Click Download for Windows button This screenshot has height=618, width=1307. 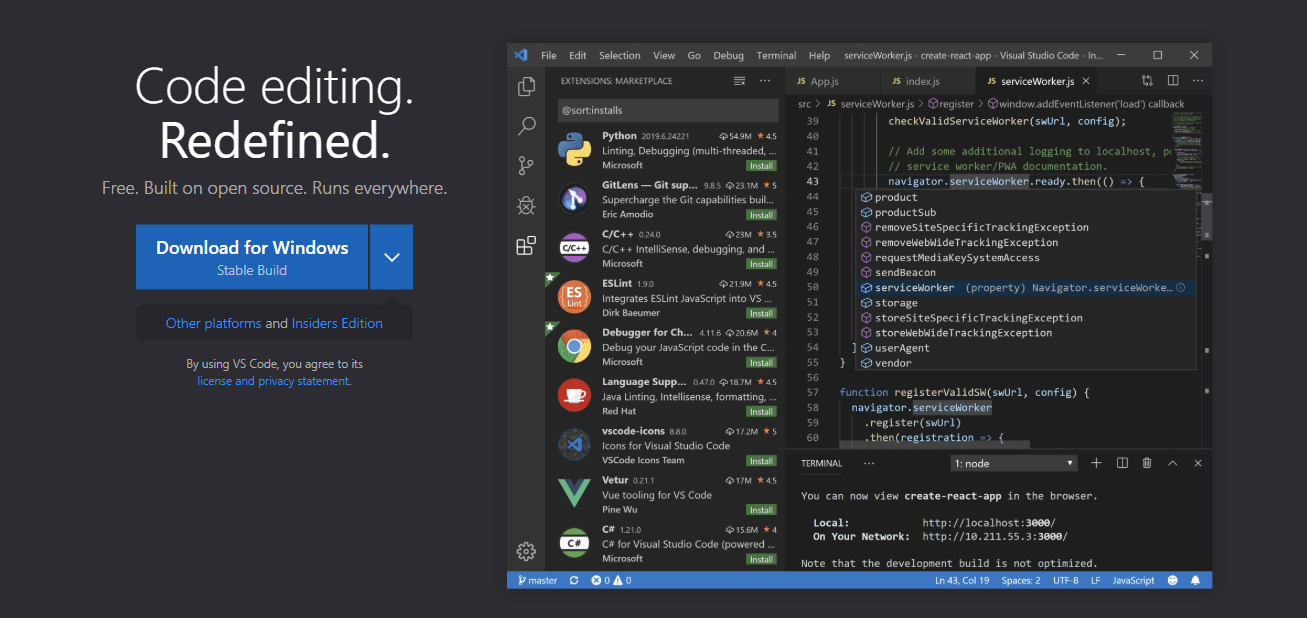(x=252, y=257)
